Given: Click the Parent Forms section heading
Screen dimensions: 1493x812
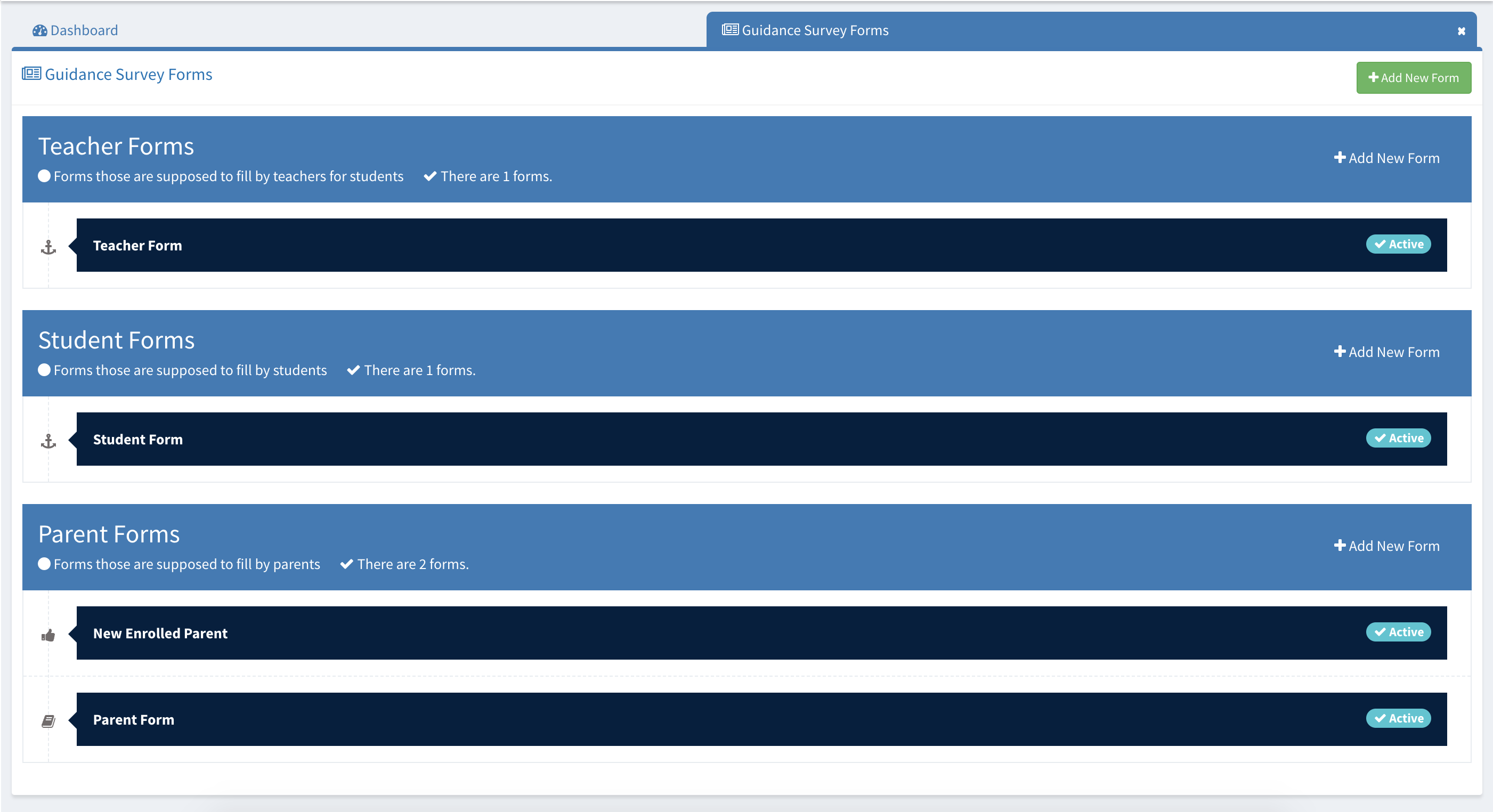Looking at the screenshot, I should point(109,534).
